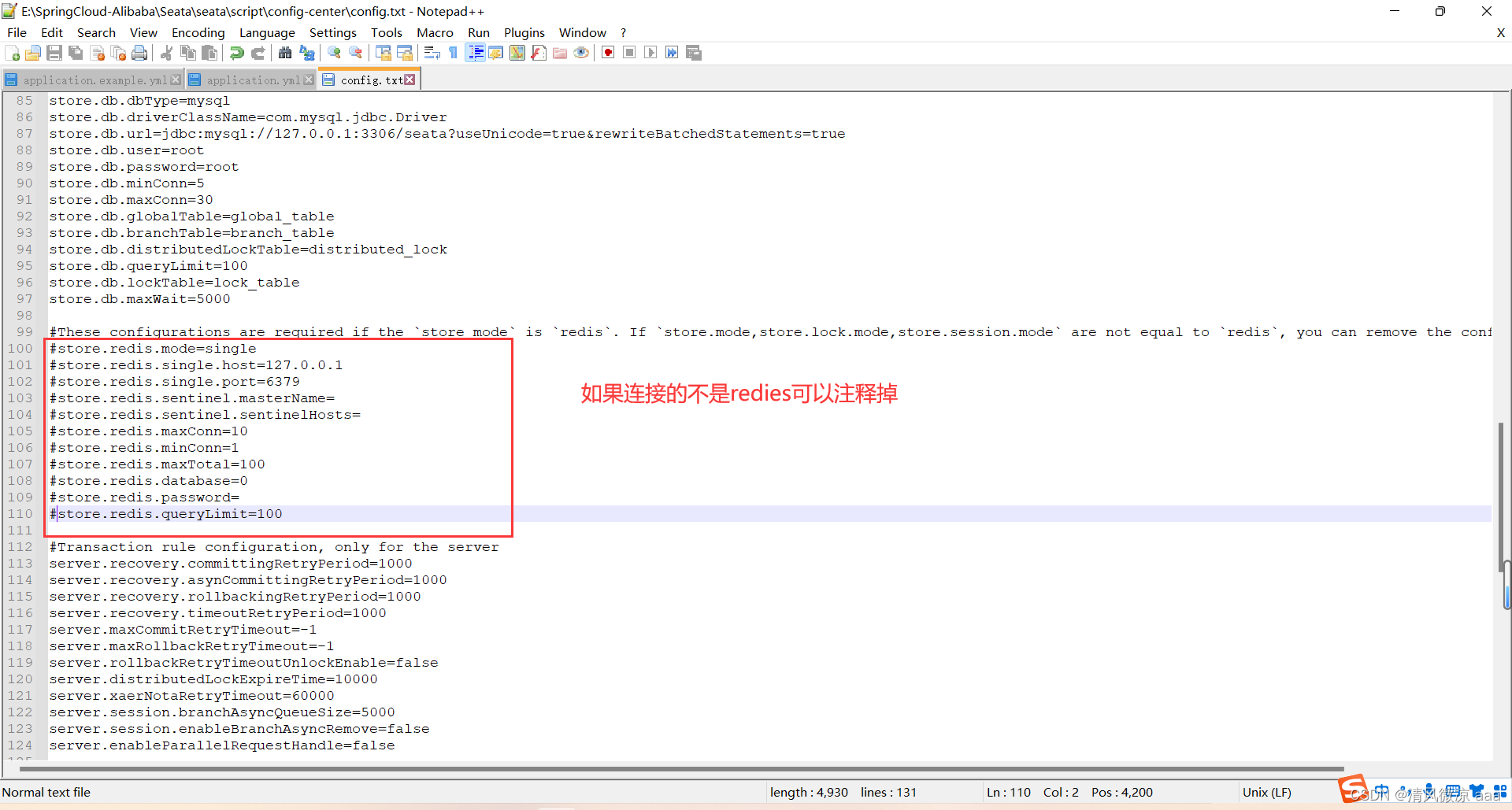Toggle synchronized vertical scrolling
1512x810 pixels.
point(384,53)
